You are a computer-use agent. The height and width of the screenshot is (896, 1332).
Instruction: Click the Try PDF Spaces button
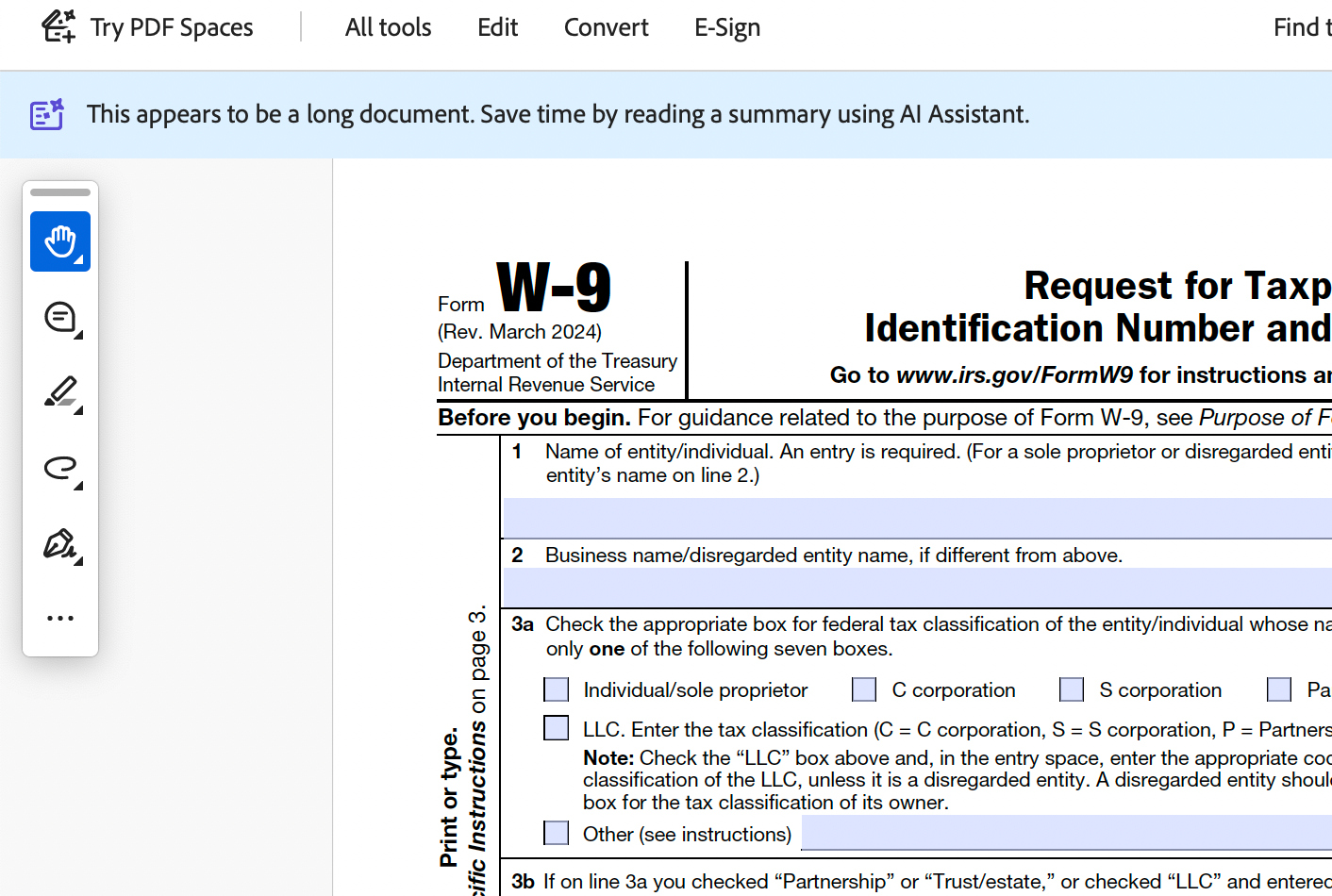pos(171,27)
